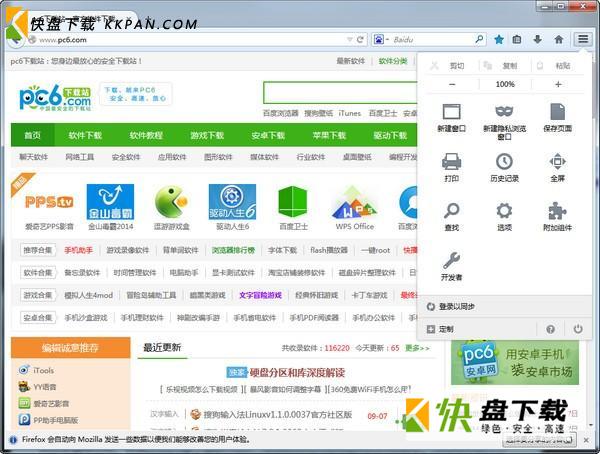The height and width of the screenshot is (454, 600).
Task: Click the pc6 安卓网 banner advertisement
Action: pos(515,362)
